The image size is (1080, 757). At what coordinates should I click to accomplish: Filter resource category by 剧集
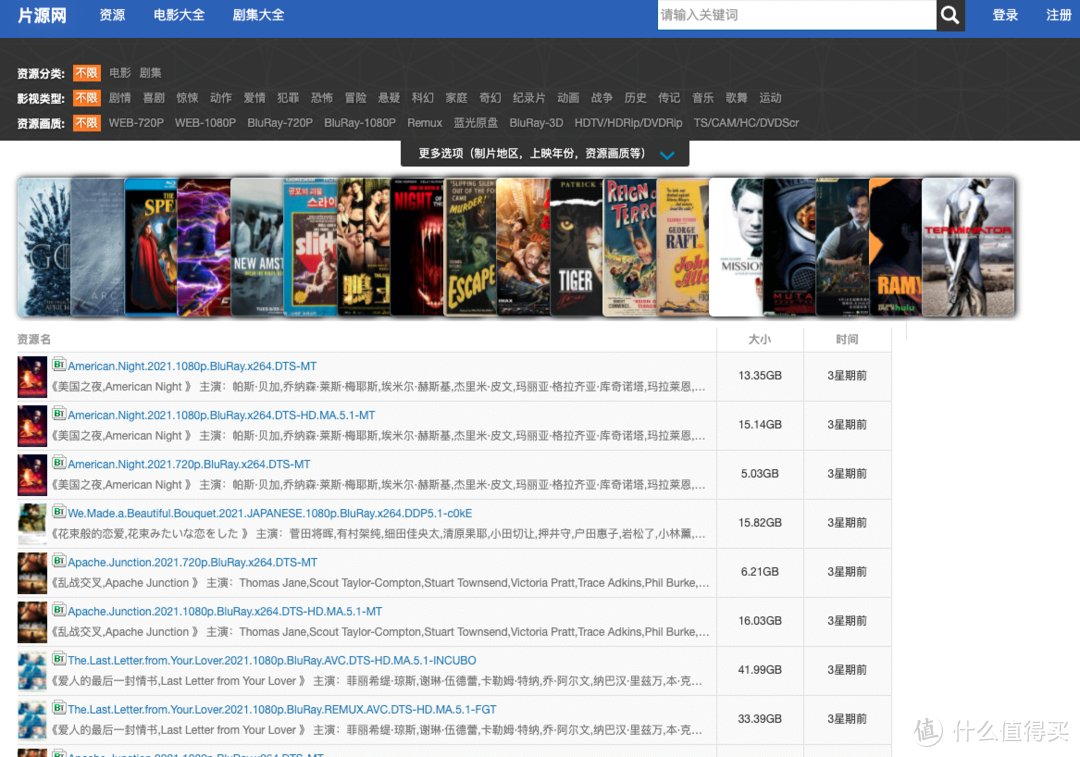click(x=150, y=72)
